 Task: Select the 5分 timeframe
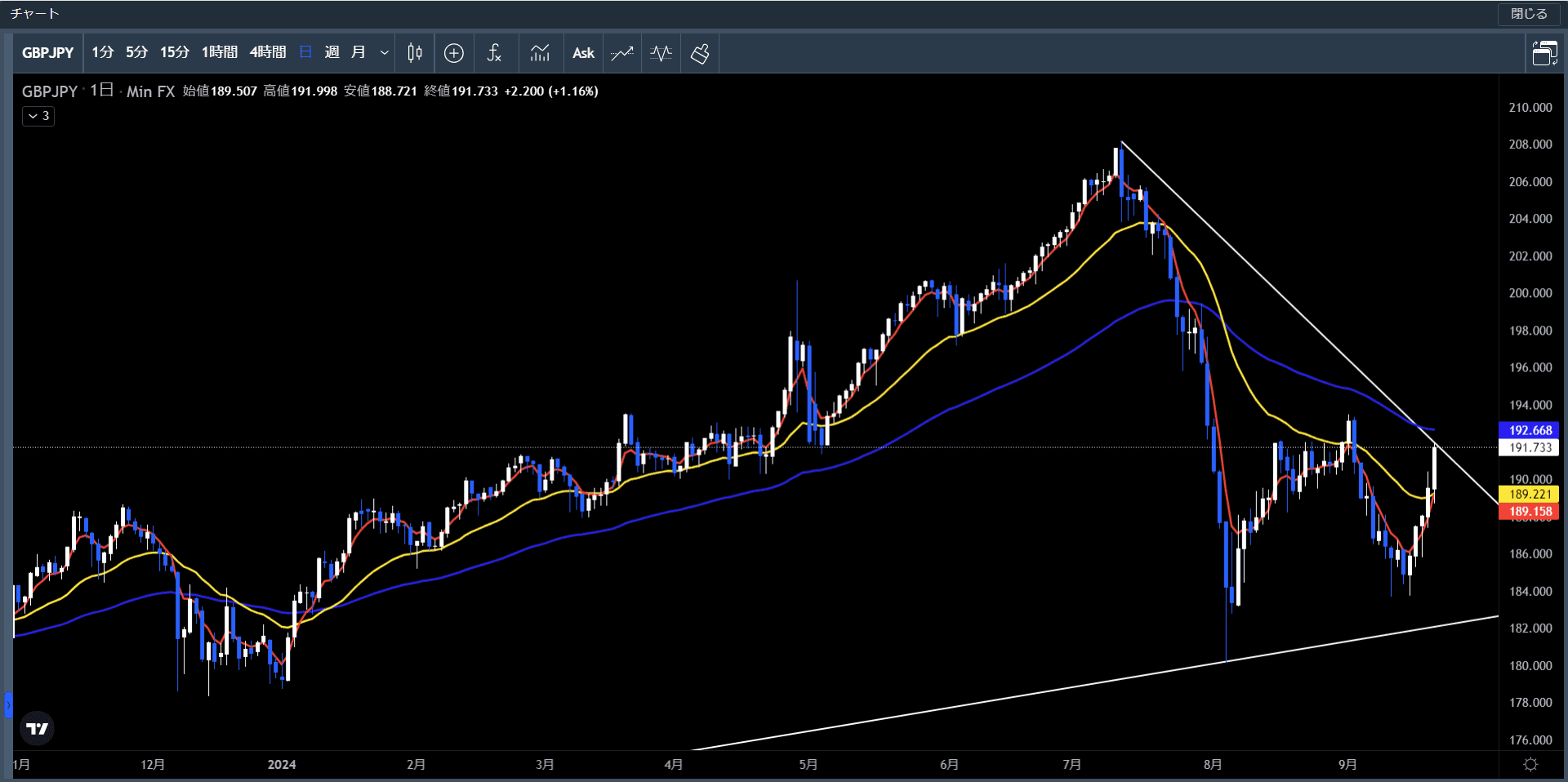point(136,53)
